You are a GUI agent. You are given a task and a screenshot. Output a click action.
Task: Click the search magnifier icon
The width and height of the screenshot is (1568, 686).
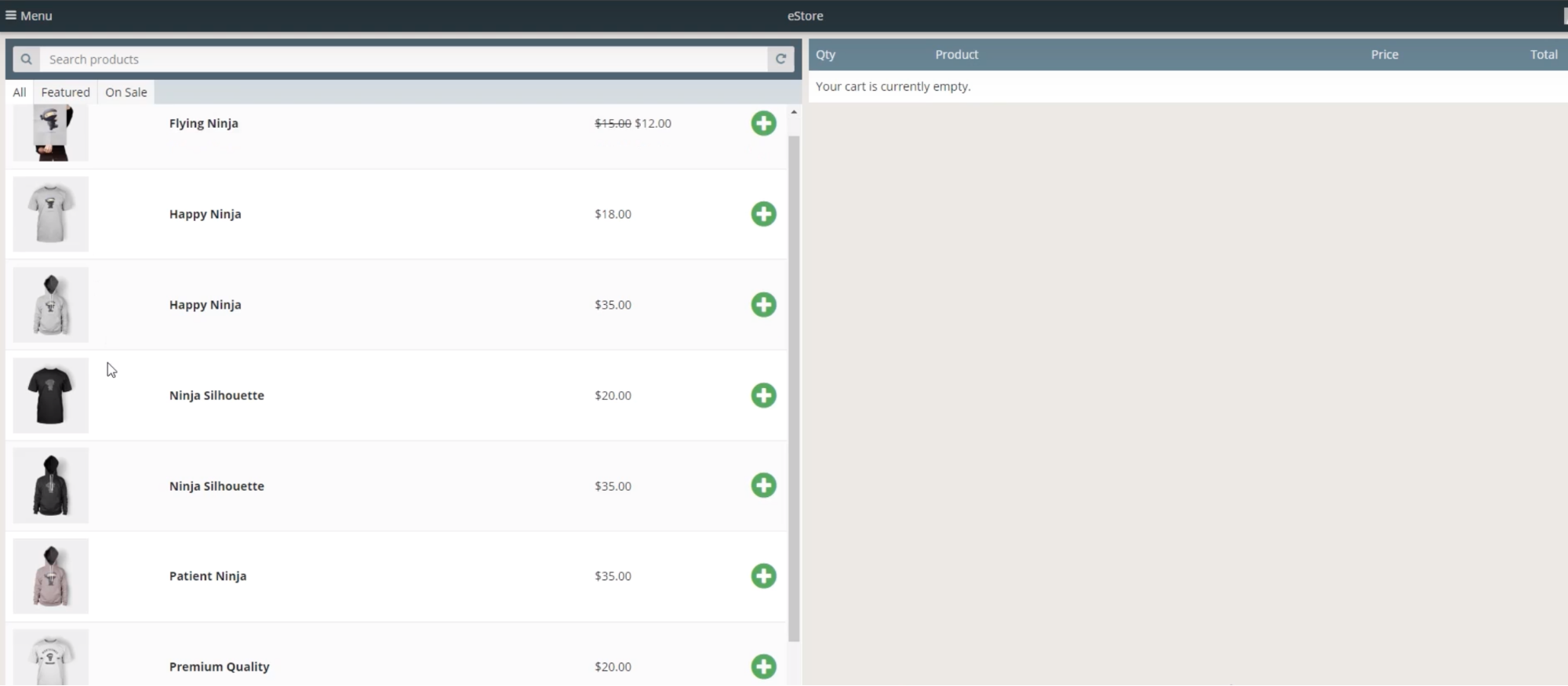(26, 60)
